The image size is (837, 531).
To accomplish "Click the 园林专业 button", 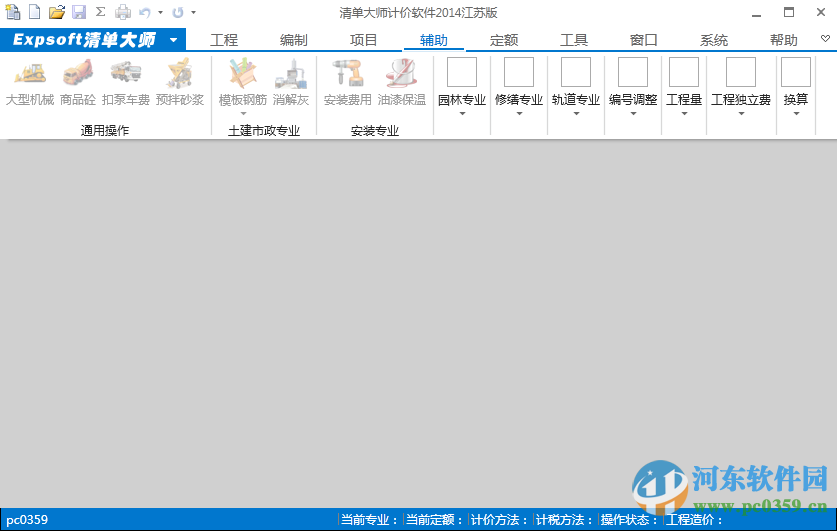I will click(462, 83).
